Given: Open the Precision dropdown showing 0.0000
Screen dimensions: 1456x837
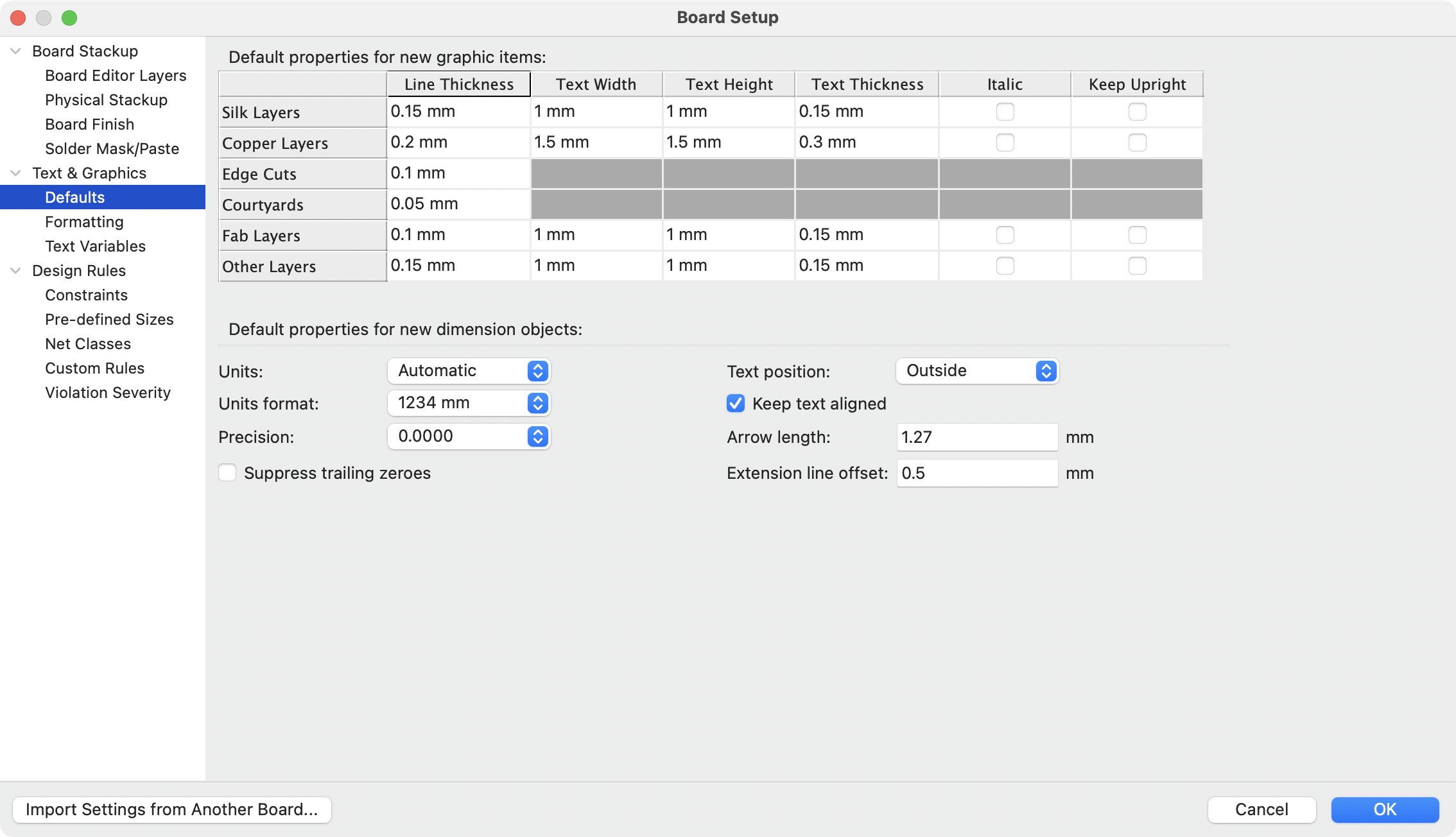Looking at the screenshot, I should (x=469, y=436).
